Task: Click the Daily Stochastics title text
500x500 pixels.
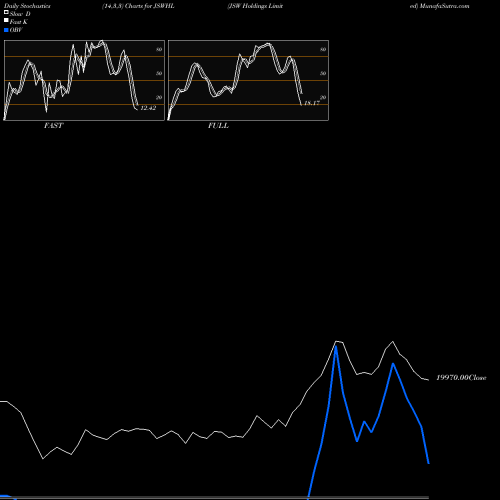Action: pos(27,6)
